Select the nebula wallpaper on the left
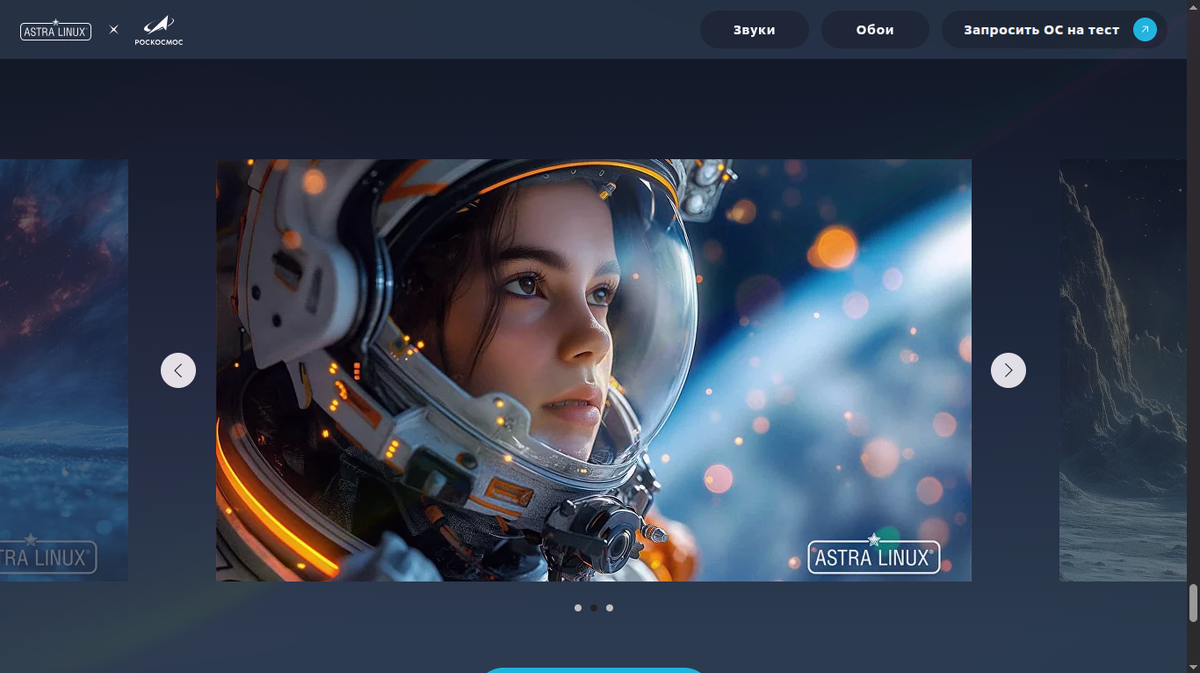1200x673 pixels. pyautogui.click(x=64, y=370)
